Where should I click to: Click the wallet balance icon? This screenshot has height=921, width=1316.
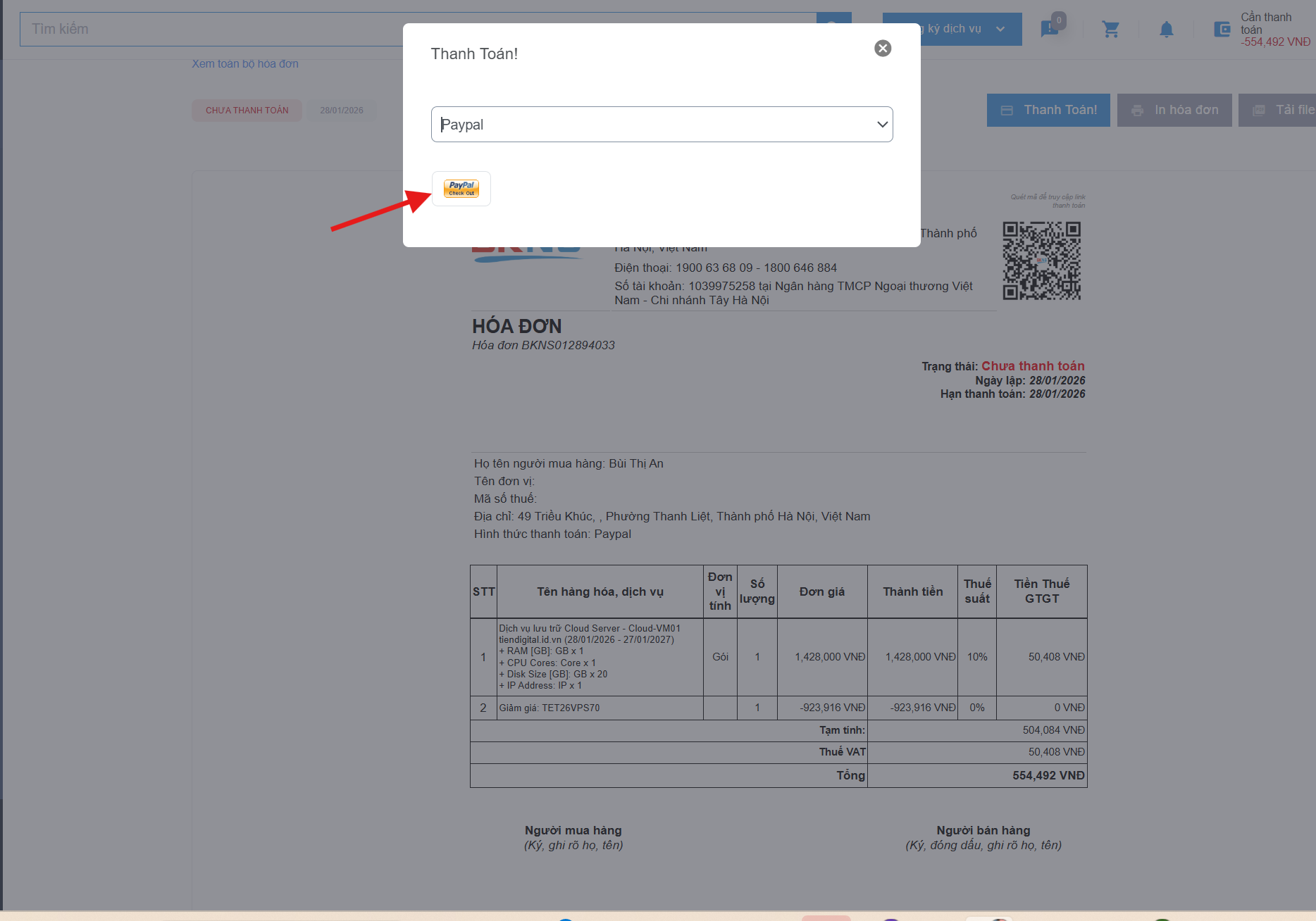(x=1222, y=30)
